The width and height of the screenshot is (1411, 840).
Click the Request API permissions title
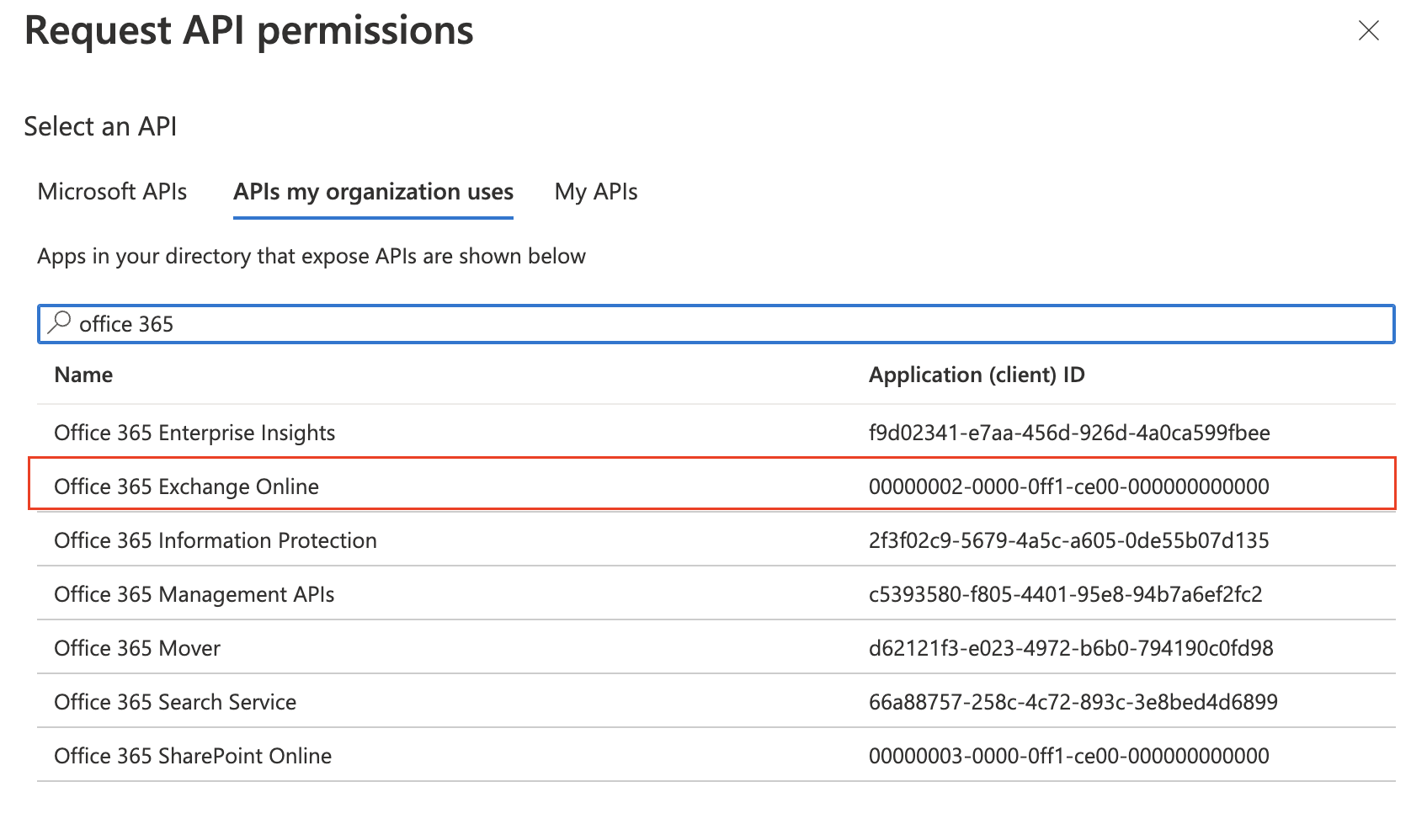(x=249, y=31)
